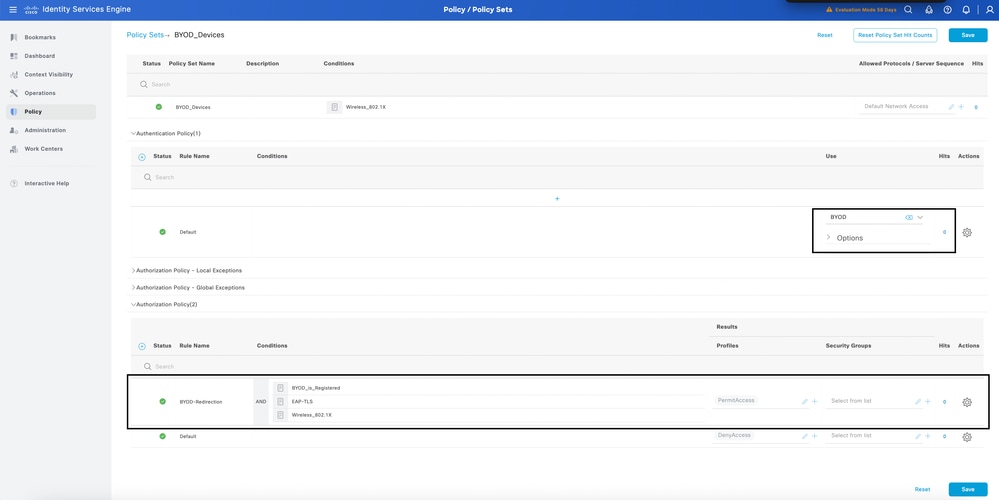Add profile next to DenyAccess with plus
This screenshot has width=999, height=500.
[x=814, y=436]
